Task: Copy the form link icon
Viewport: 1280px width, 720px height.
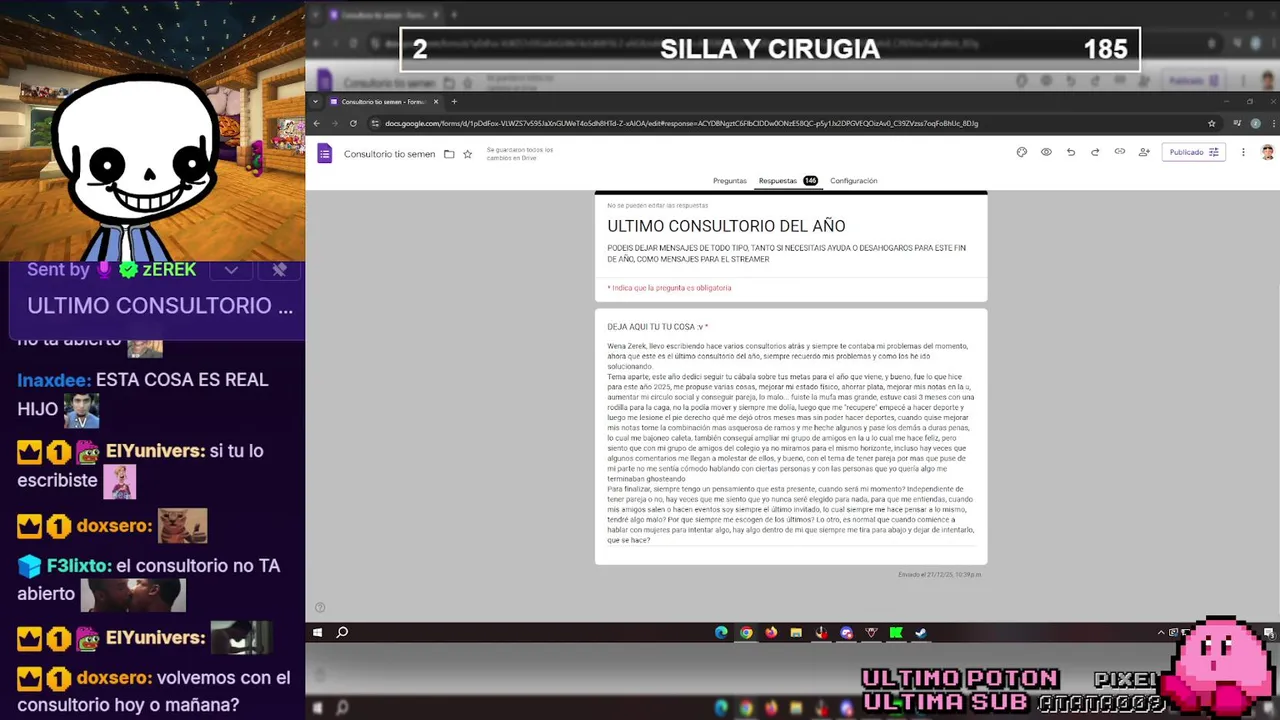Action: click(1119, 152)
